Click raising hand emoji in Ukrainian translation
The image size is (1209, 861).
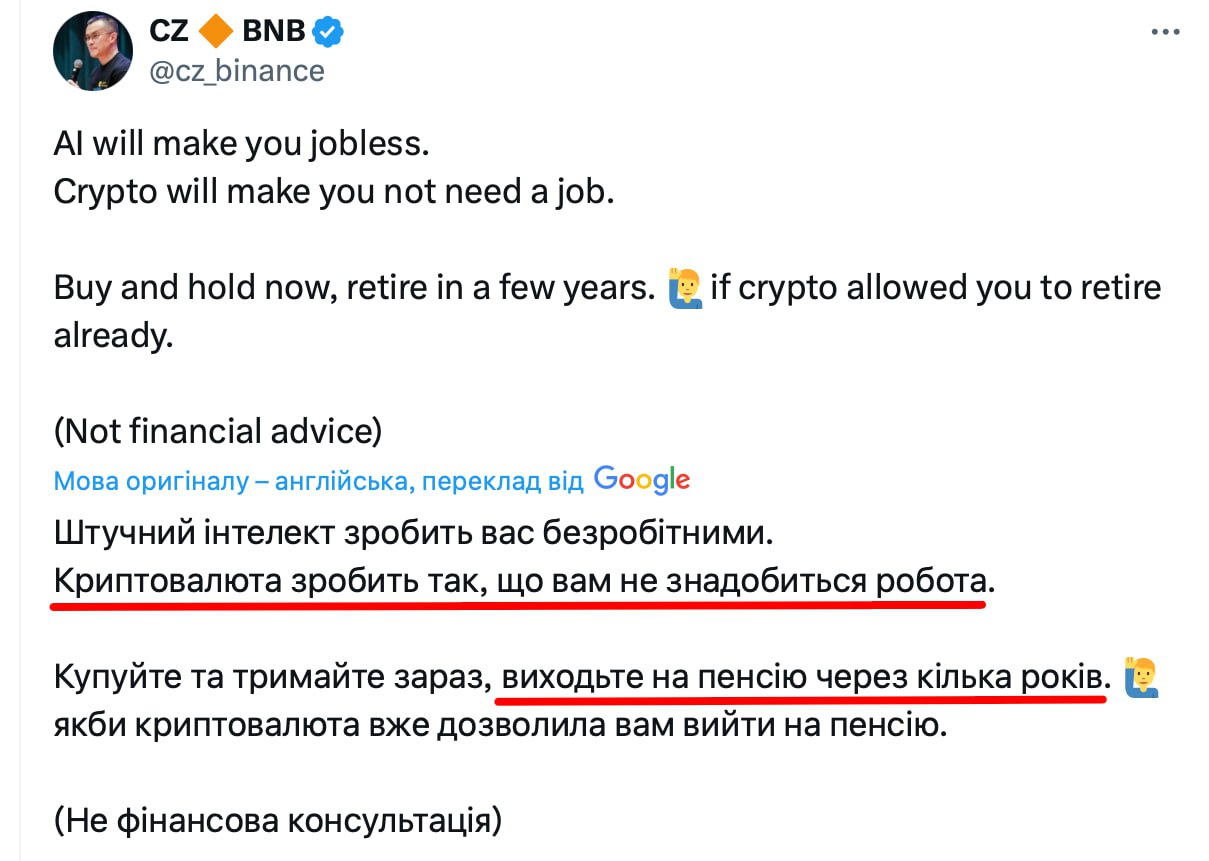pyautogui.click(x=1141, y=677)
